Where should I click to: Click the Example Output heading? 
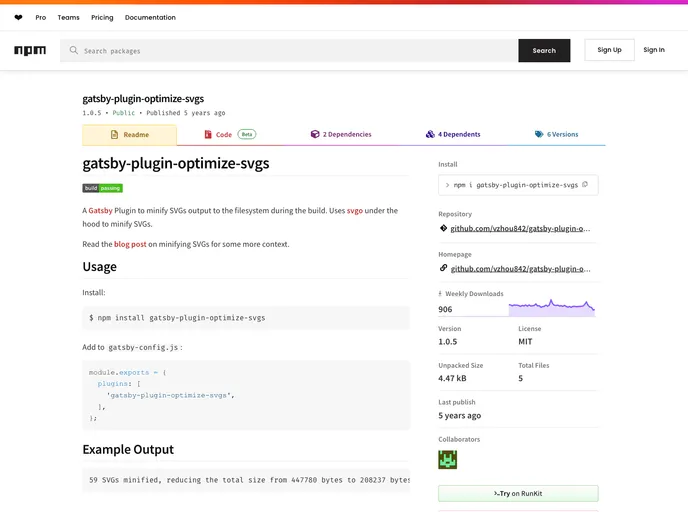128,449
